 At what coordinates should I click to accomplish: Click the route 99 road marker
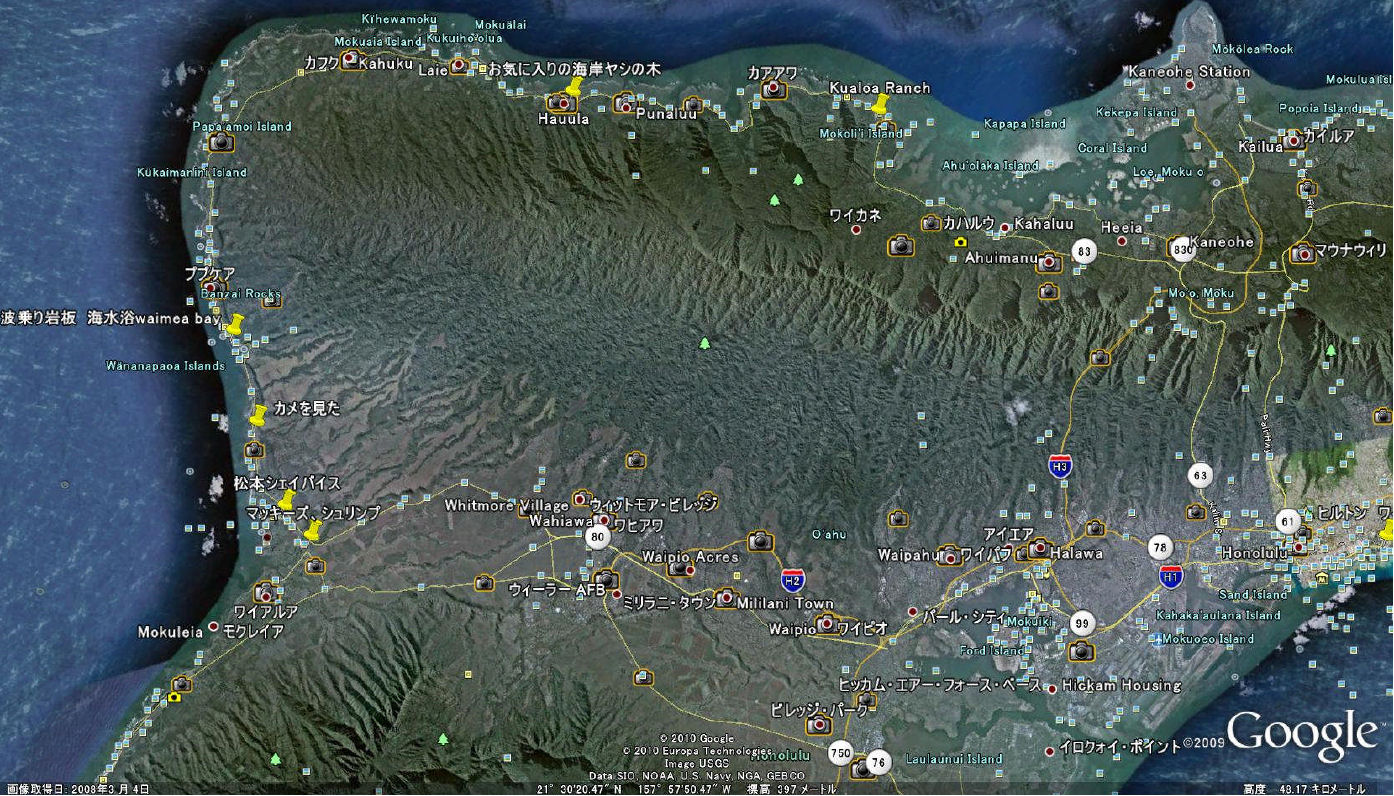tap(1080, 624)
